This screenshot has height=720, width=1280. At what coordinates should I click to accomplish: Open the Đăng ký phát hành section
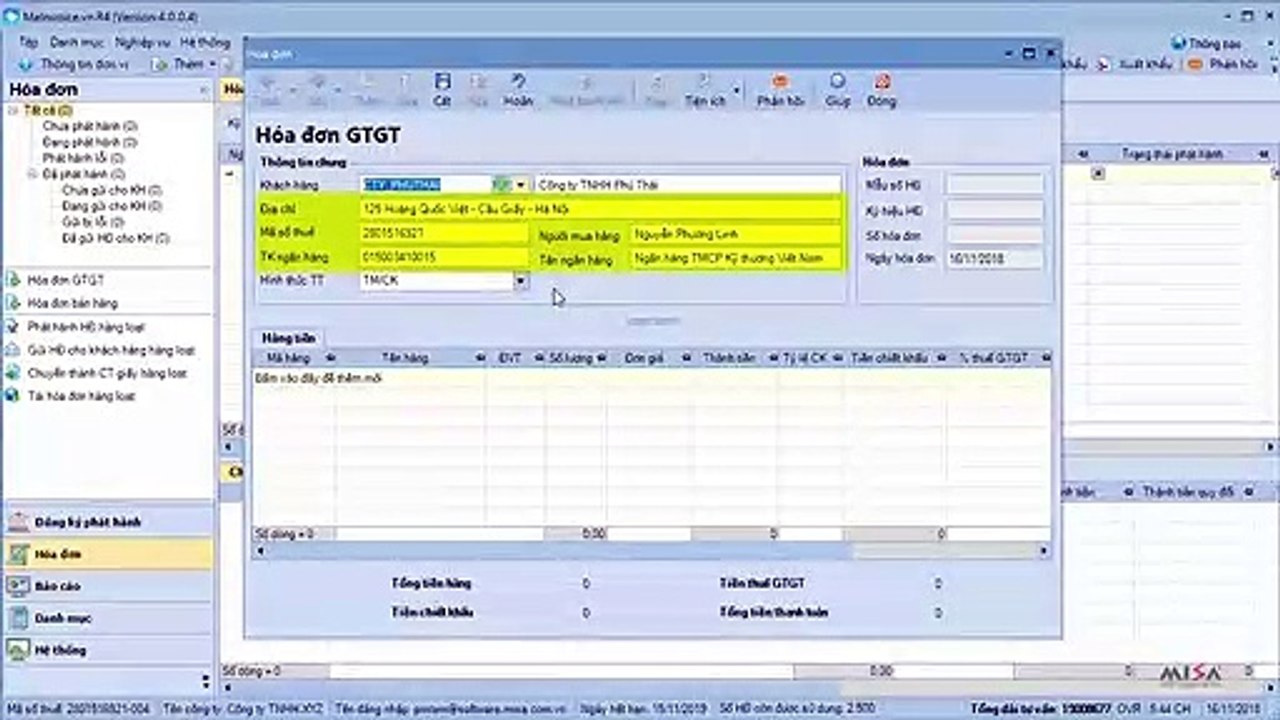107,522
